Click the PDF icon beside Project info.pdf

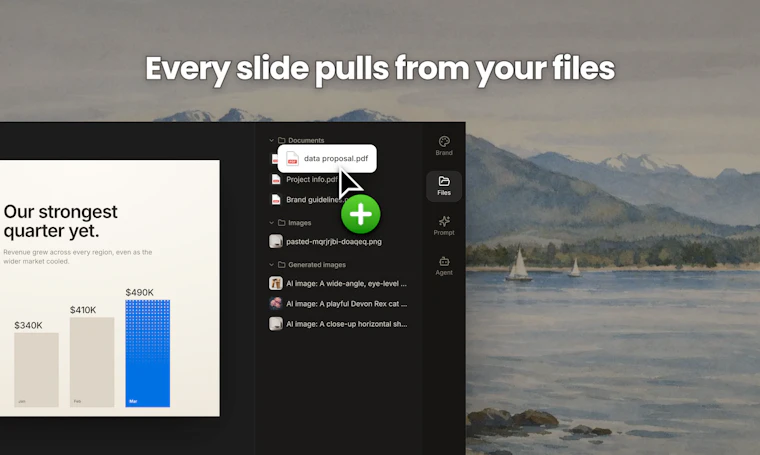[x=276, y=180]
